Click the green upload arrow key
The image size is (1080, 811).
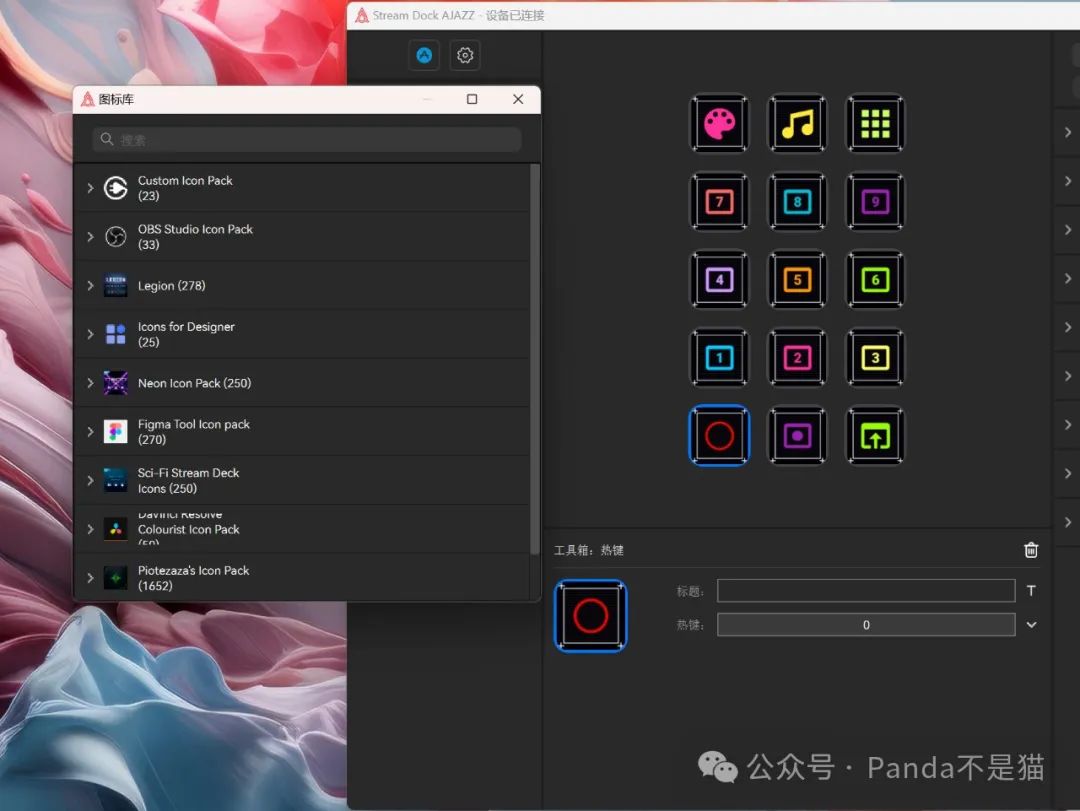point(875,435)
